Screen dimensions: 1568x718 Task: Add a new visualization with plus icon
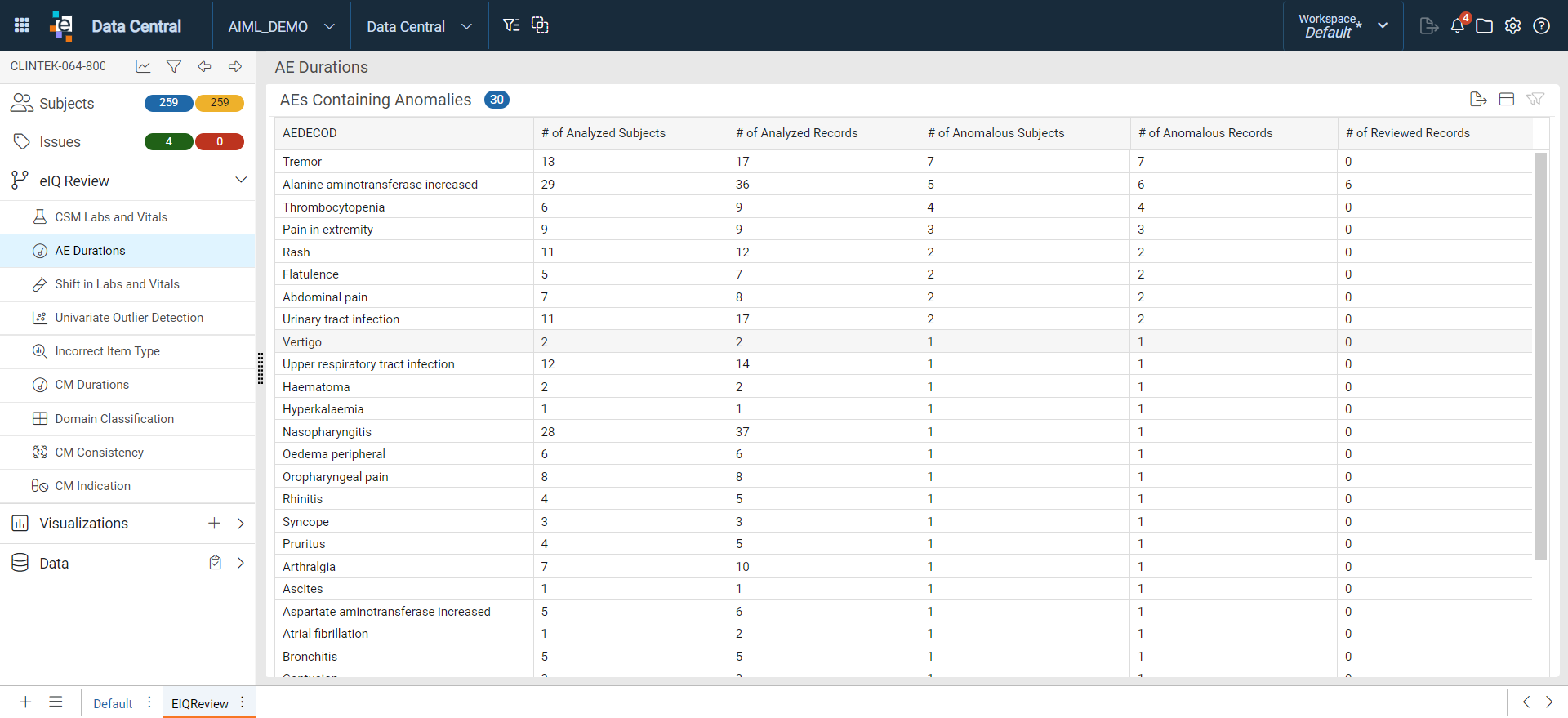214,523
